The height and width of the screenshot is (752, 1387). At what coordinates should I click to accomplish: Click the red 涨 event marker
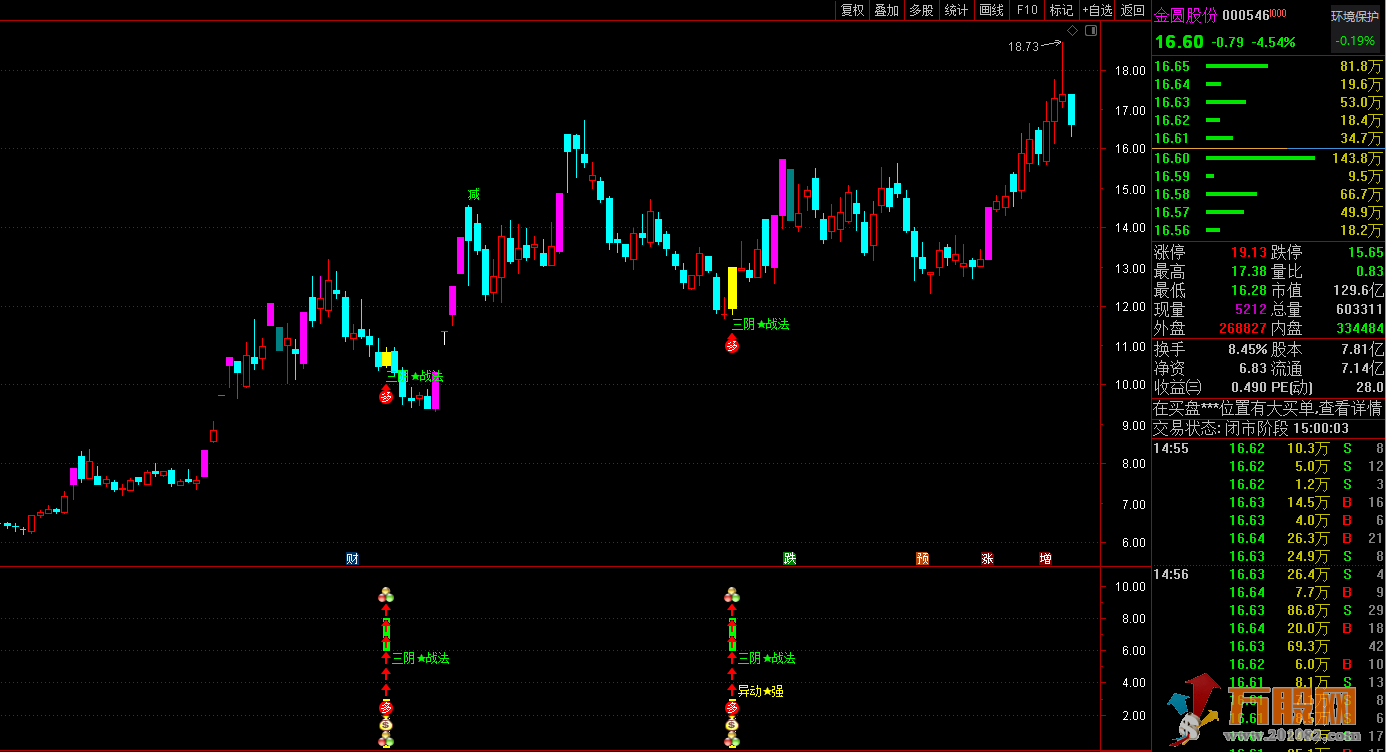click(987, 558)
